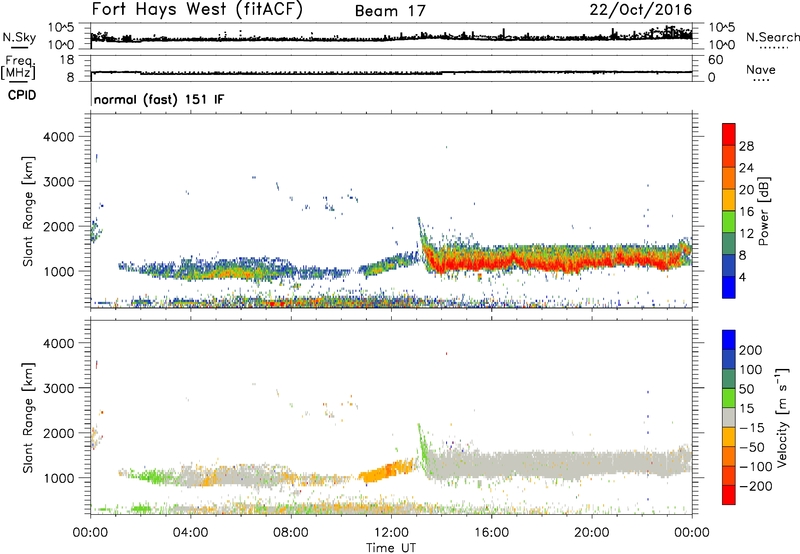Screen dimensions: 800x554
Task: Click the 'Freq. [MHz]' axis label
Action: [x=18, y=67]
